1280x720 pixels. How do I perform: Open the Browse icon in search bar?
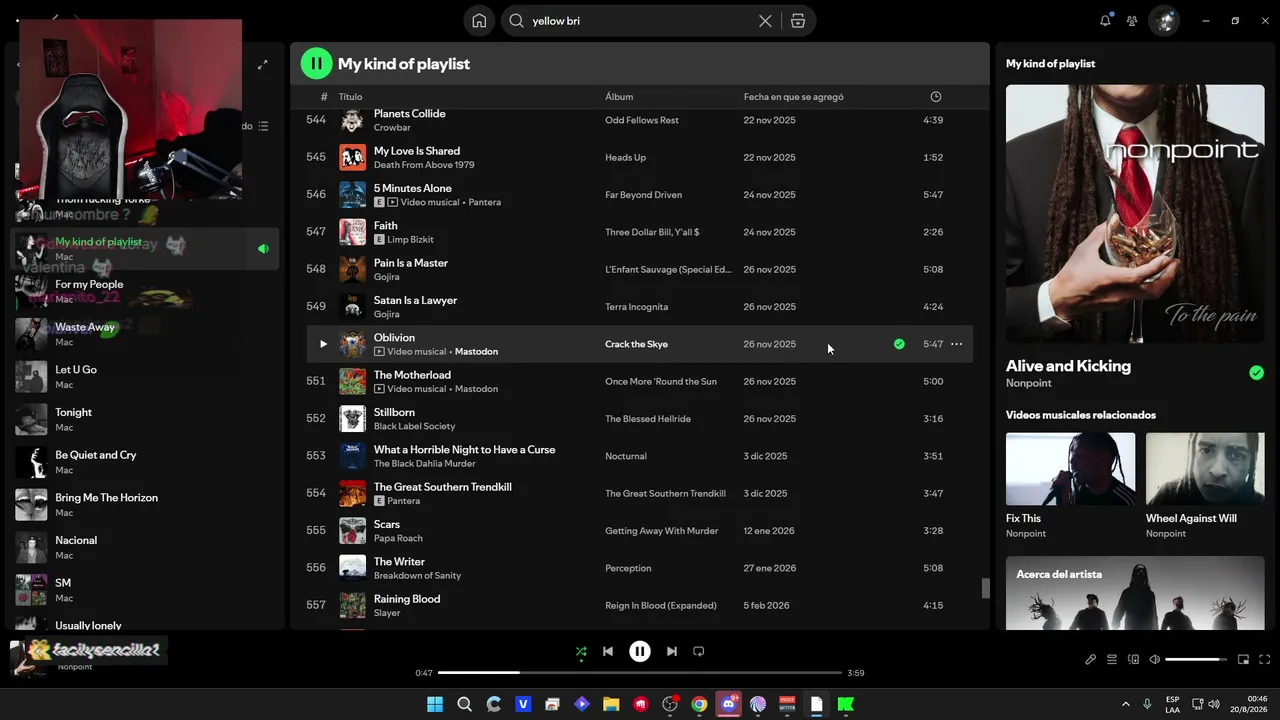[798, 21]
